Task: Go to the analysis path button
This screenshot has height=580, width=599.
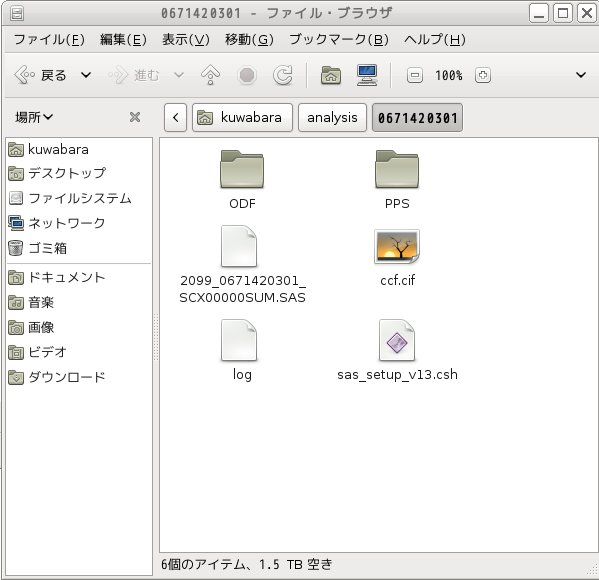Action: coord(332,117)
